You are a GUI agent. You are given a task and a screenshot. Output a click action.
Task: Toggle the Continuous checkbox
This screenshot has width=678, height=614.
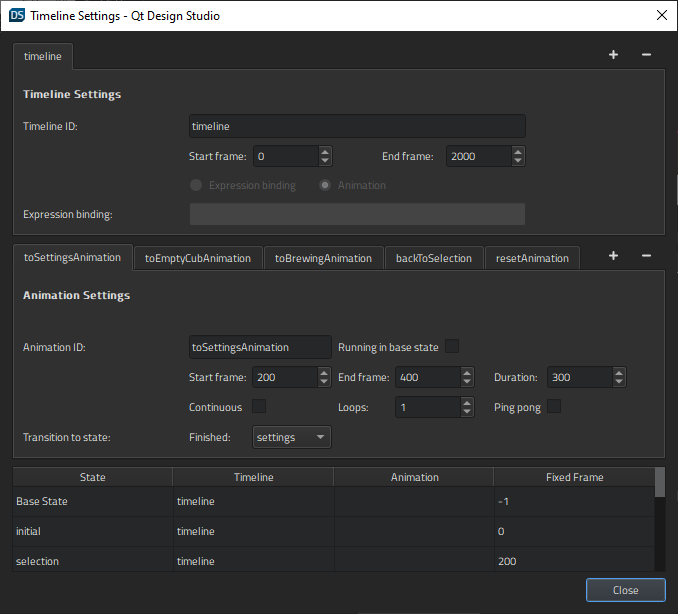click(259, 407)
